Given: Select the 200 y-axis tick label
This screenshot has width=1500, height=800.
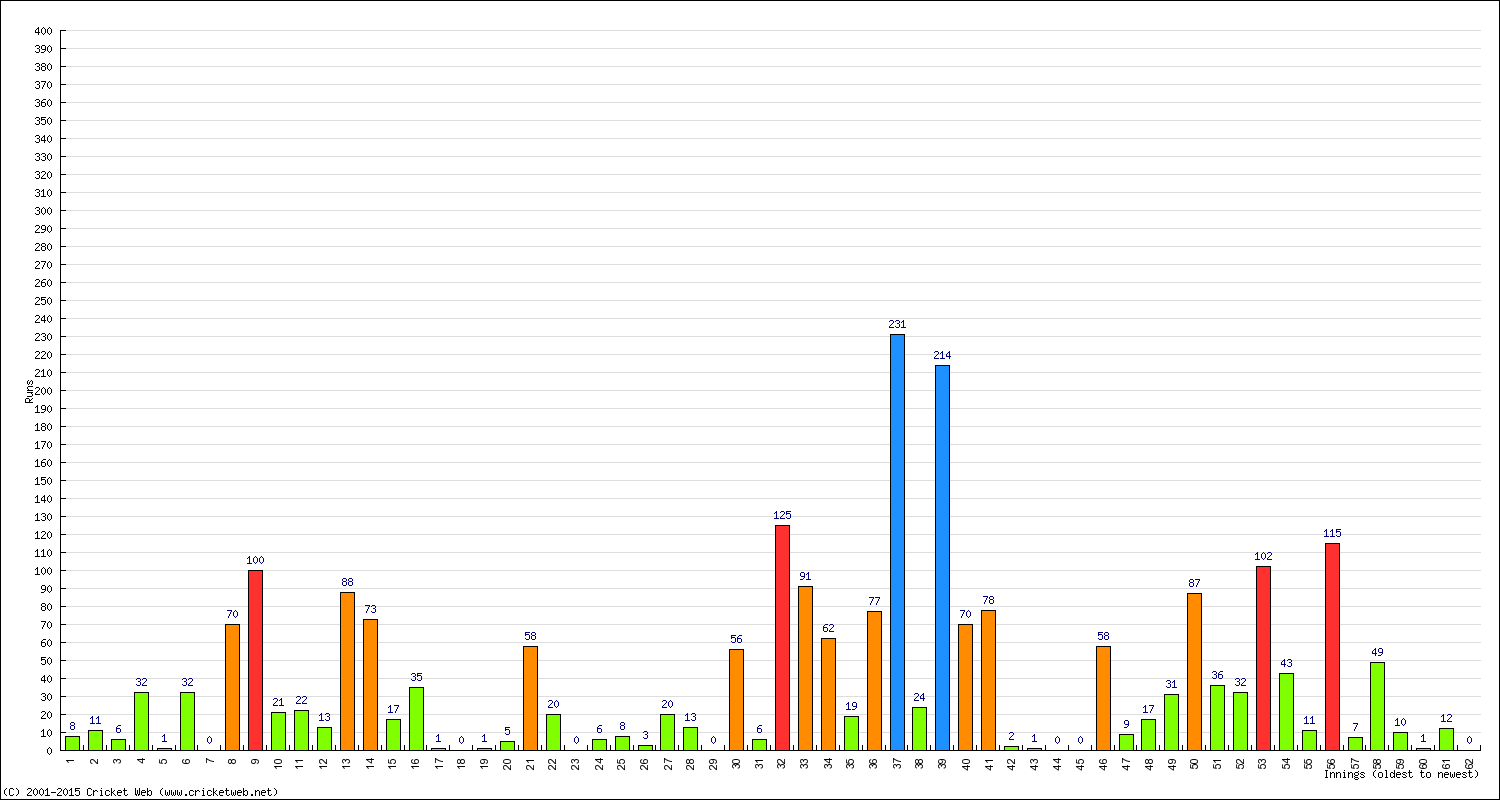Looking at the screenshot, I should [43, 391].
